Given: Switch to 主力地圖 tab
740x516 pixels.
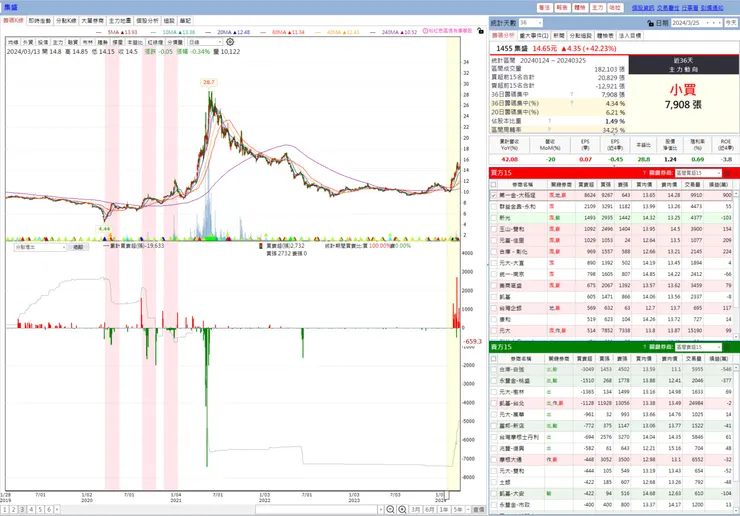Looking at the screenshot, I should pyautogui.click(x=120, y=21).
